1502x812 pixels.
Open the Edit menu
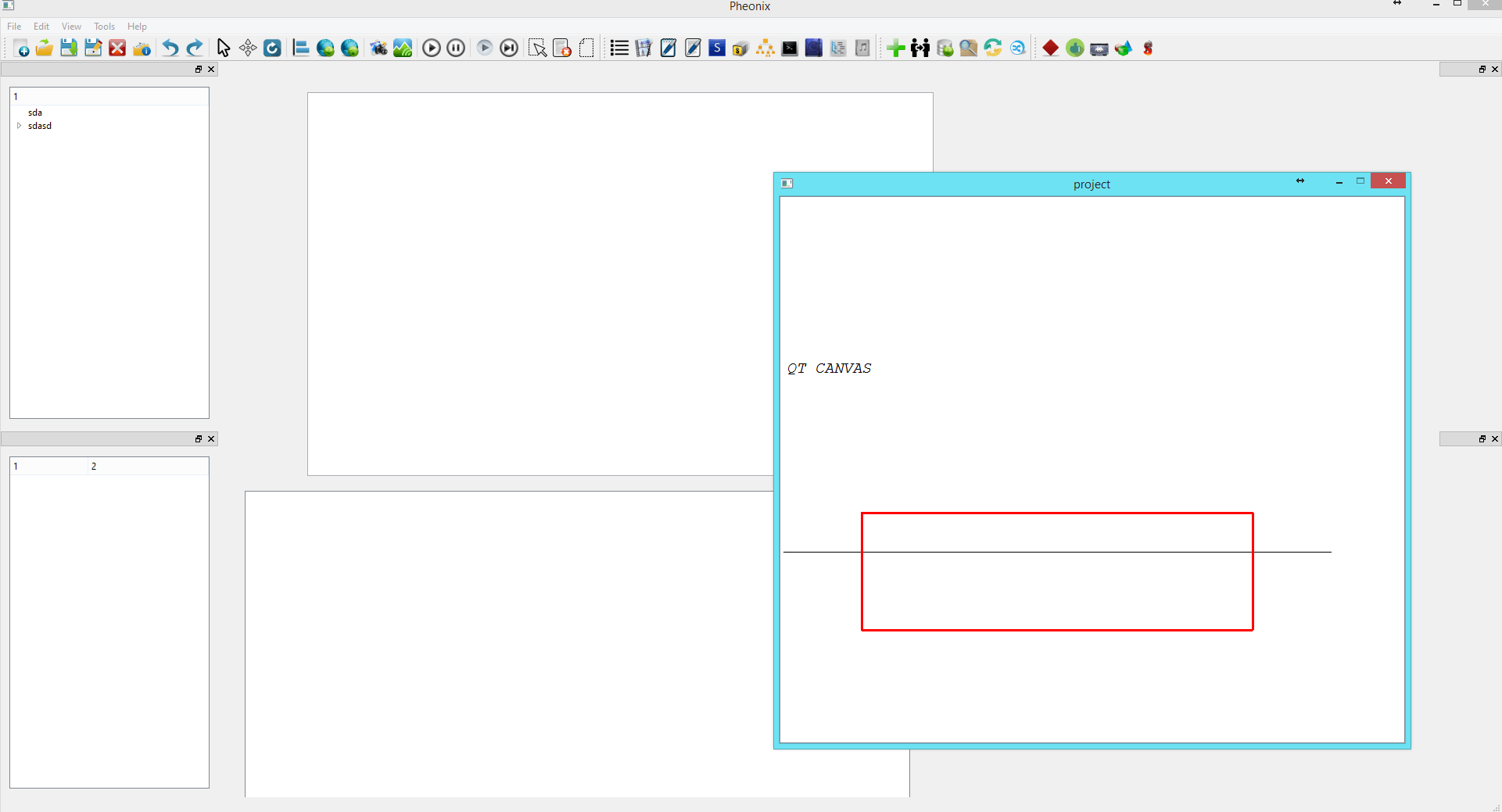(41, 27)
